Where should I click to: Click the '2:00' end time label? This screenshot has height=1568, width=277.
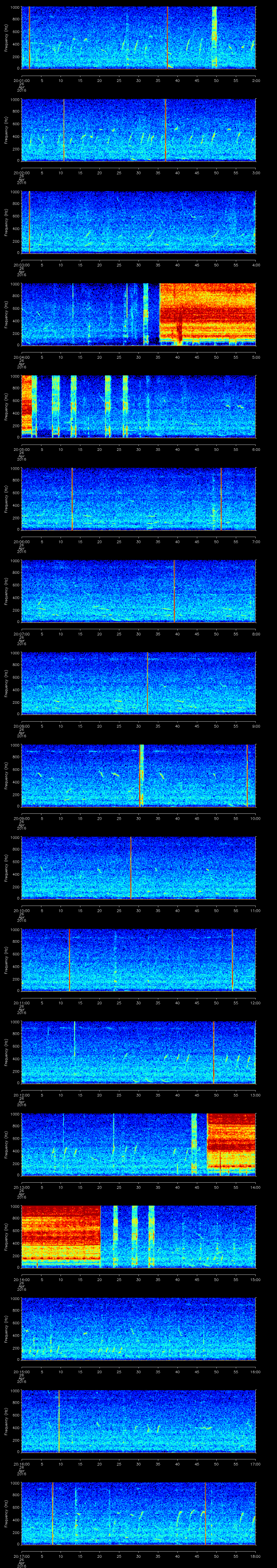click(x=256, y=80)
